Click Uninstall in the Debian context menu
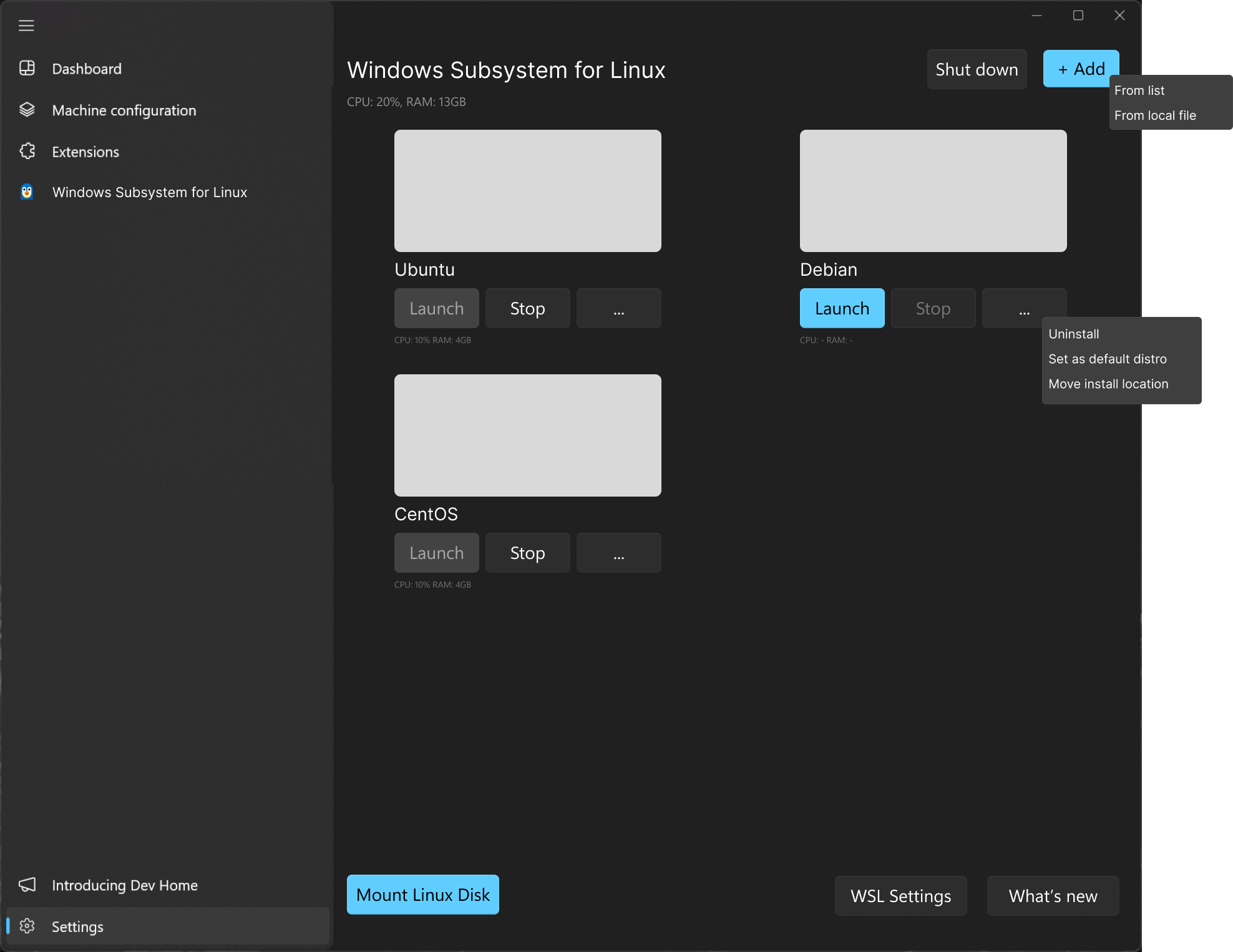 [x=1073, y=334]
